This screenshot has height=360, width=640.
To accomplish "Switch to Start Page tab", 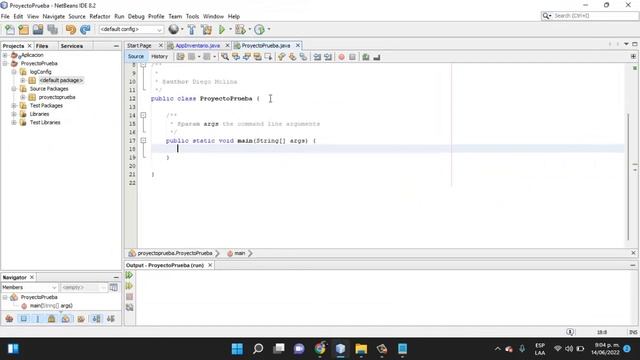I will pyautogui.click(x=139, y=46).
